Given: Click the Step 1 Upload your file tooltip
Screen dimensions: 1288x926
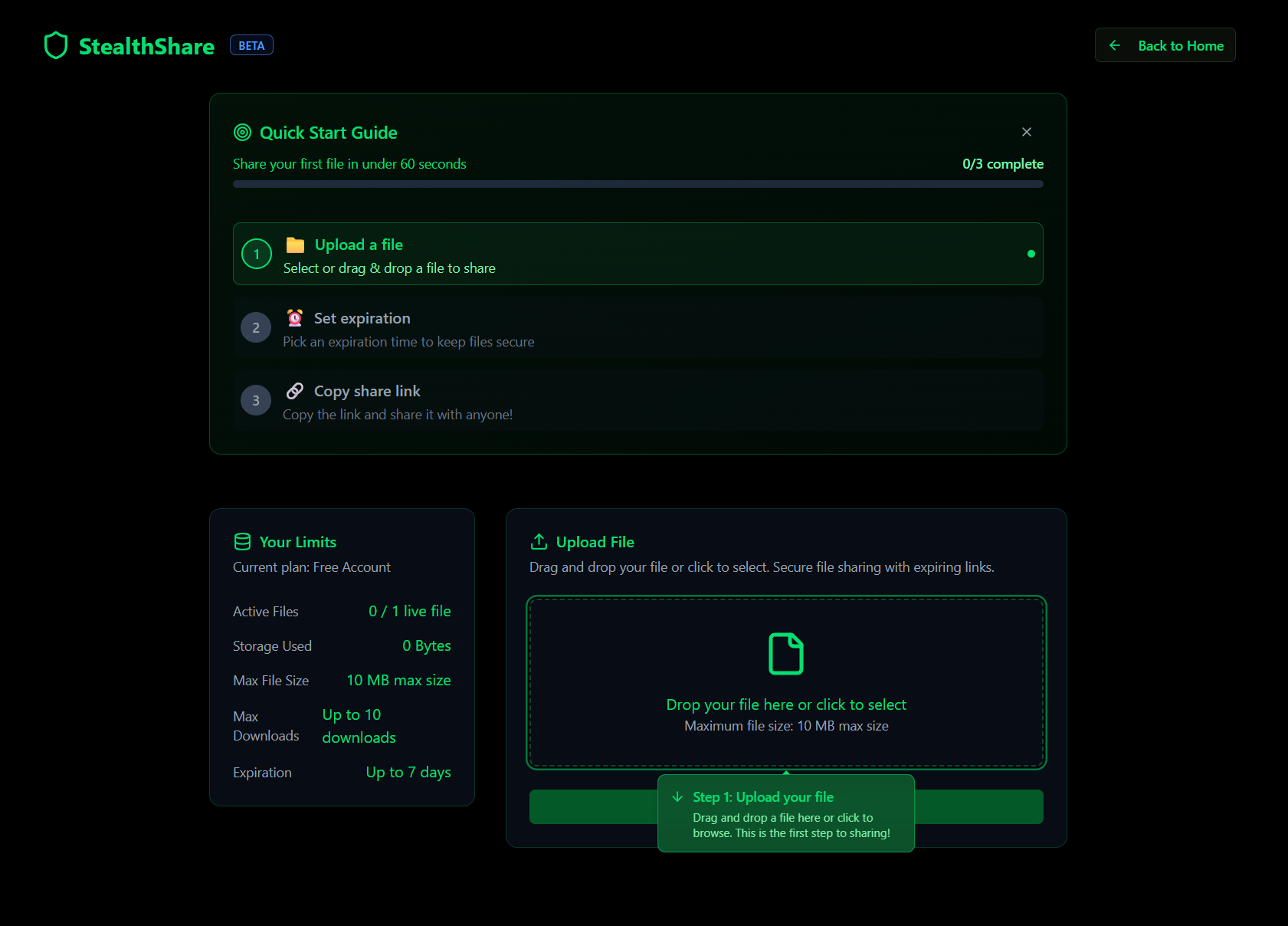Looking at the screenshot, I should click(785, 813).
